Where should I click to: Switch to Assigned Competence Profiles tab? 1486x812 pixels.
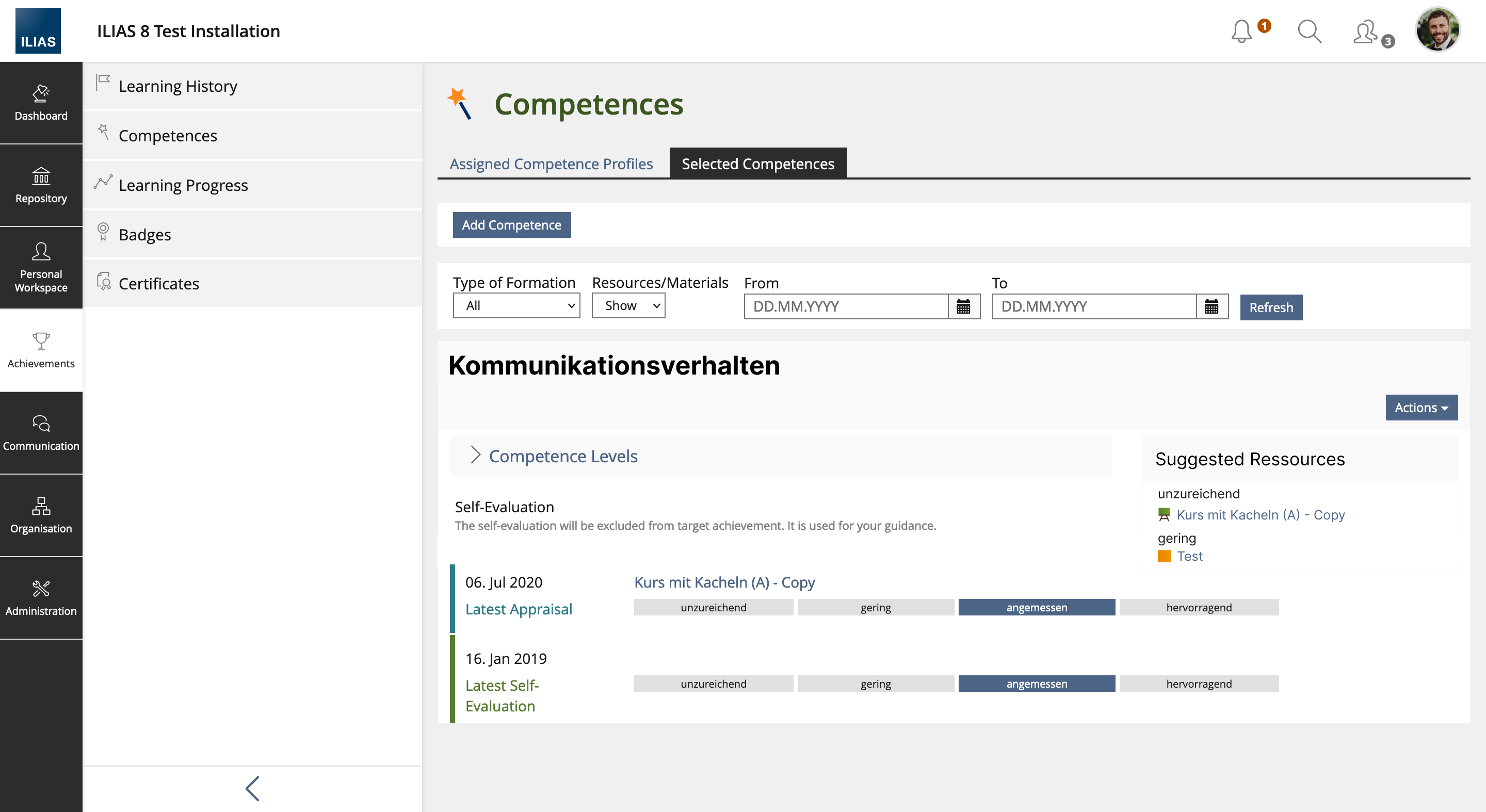(x=551, y=164)
